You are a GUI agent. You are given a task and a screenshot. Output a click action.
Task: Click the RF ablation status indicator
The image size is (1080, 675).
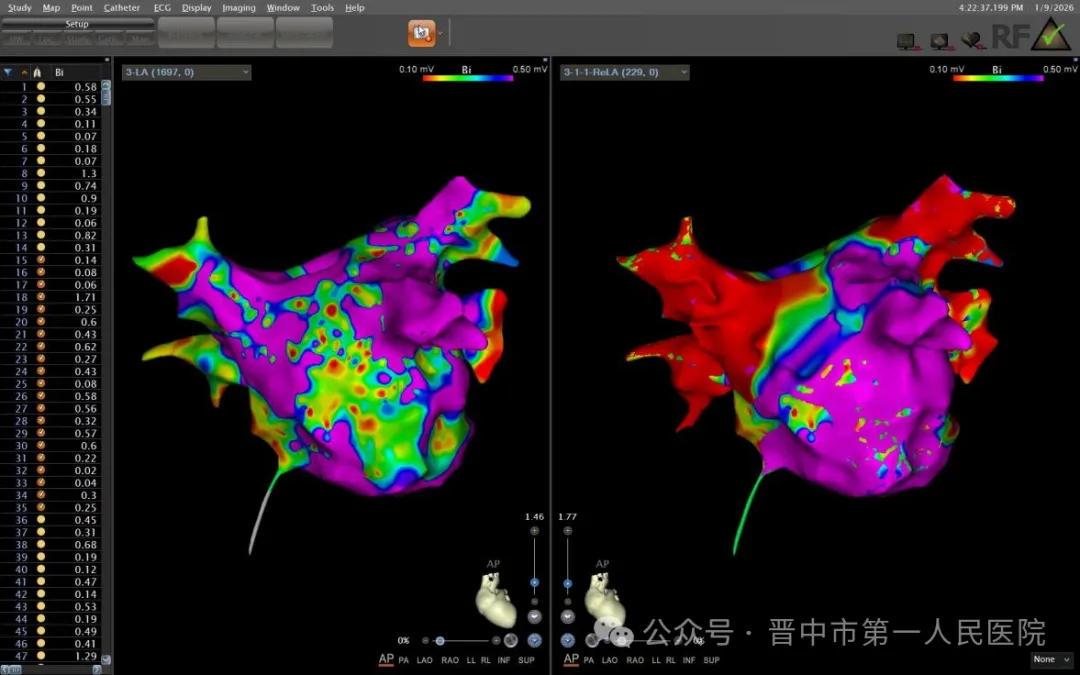coord(1008,37)
